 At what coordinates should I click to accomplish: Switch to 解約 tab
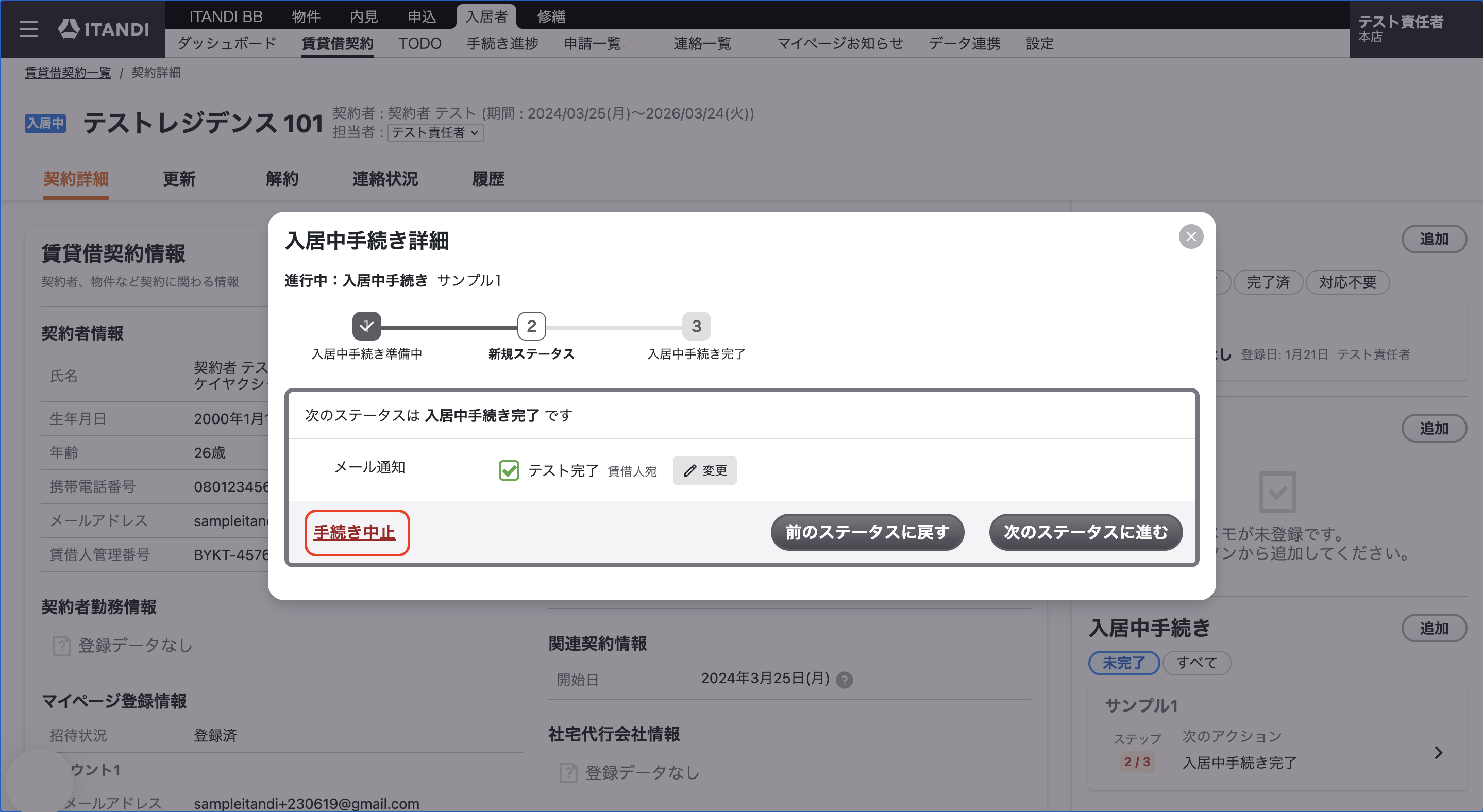(x=282, y=179)
